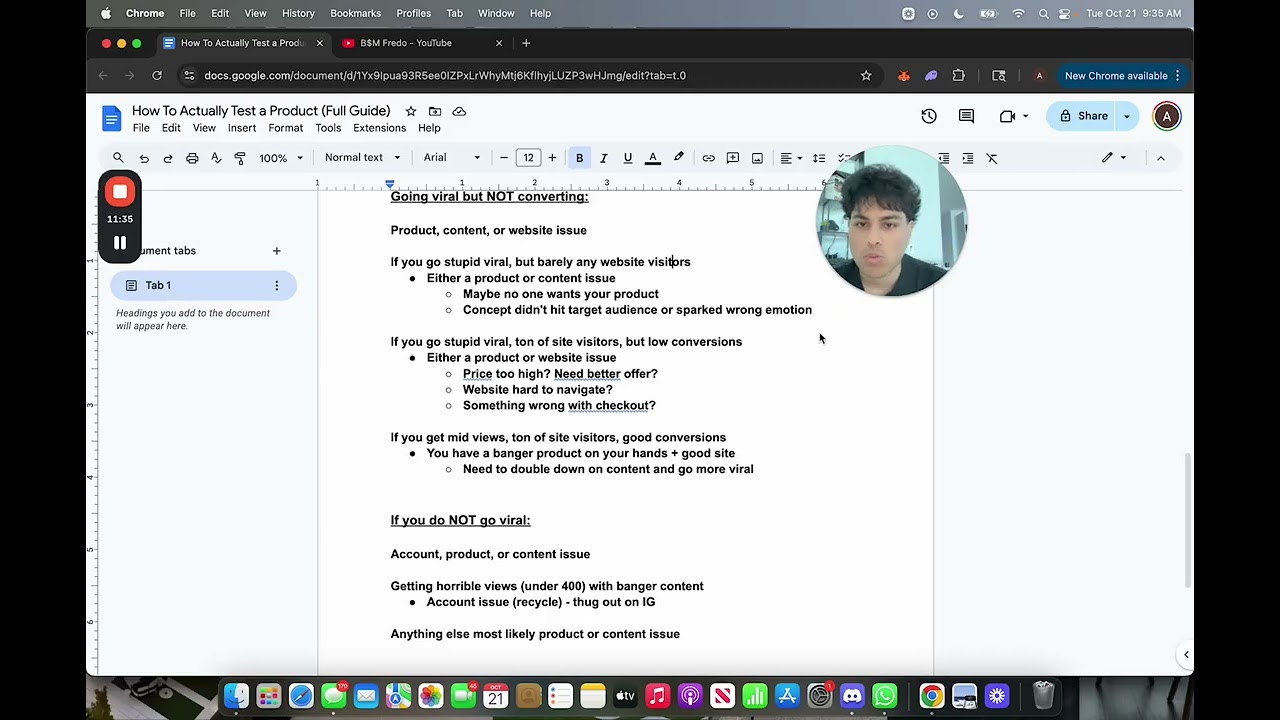Select Tab 1 in the sidebar

203,285
